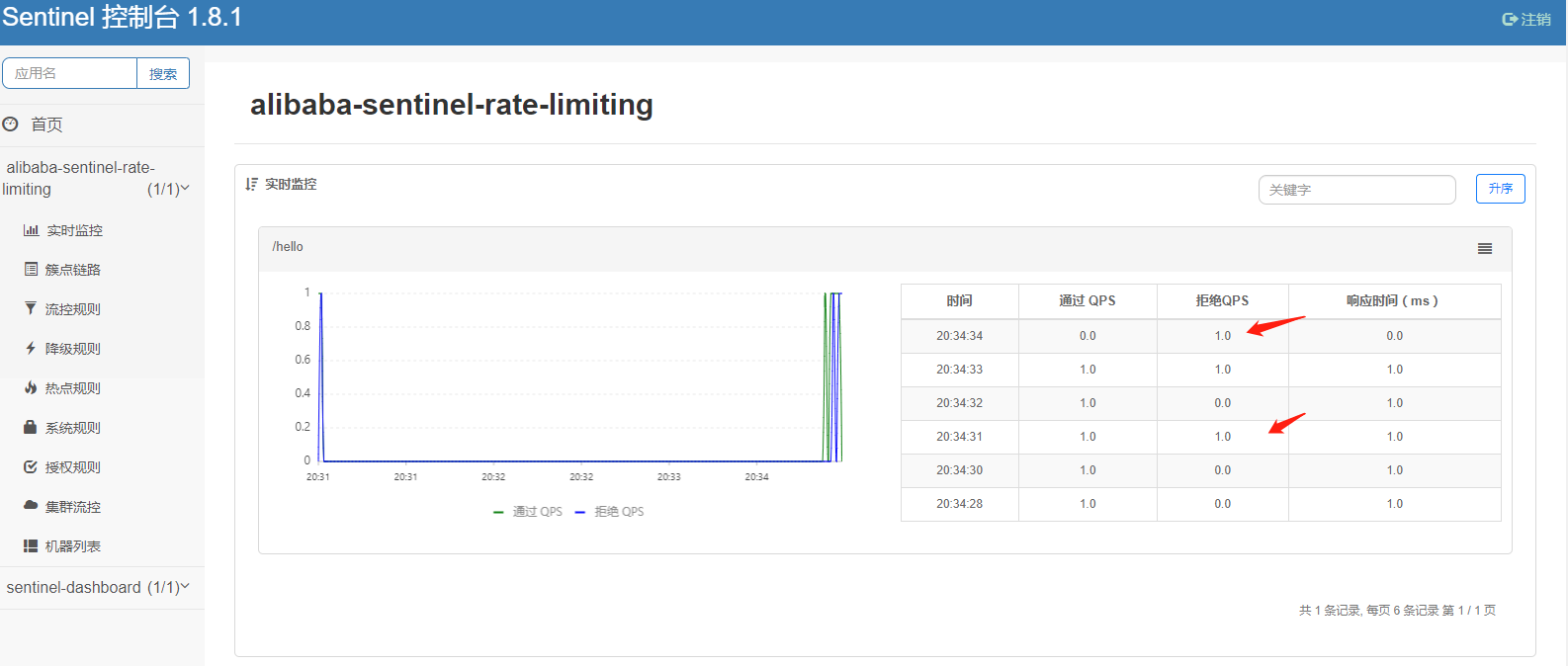Click the 20:34:30 time cell

pyautogui.click(x=959, y=470)
